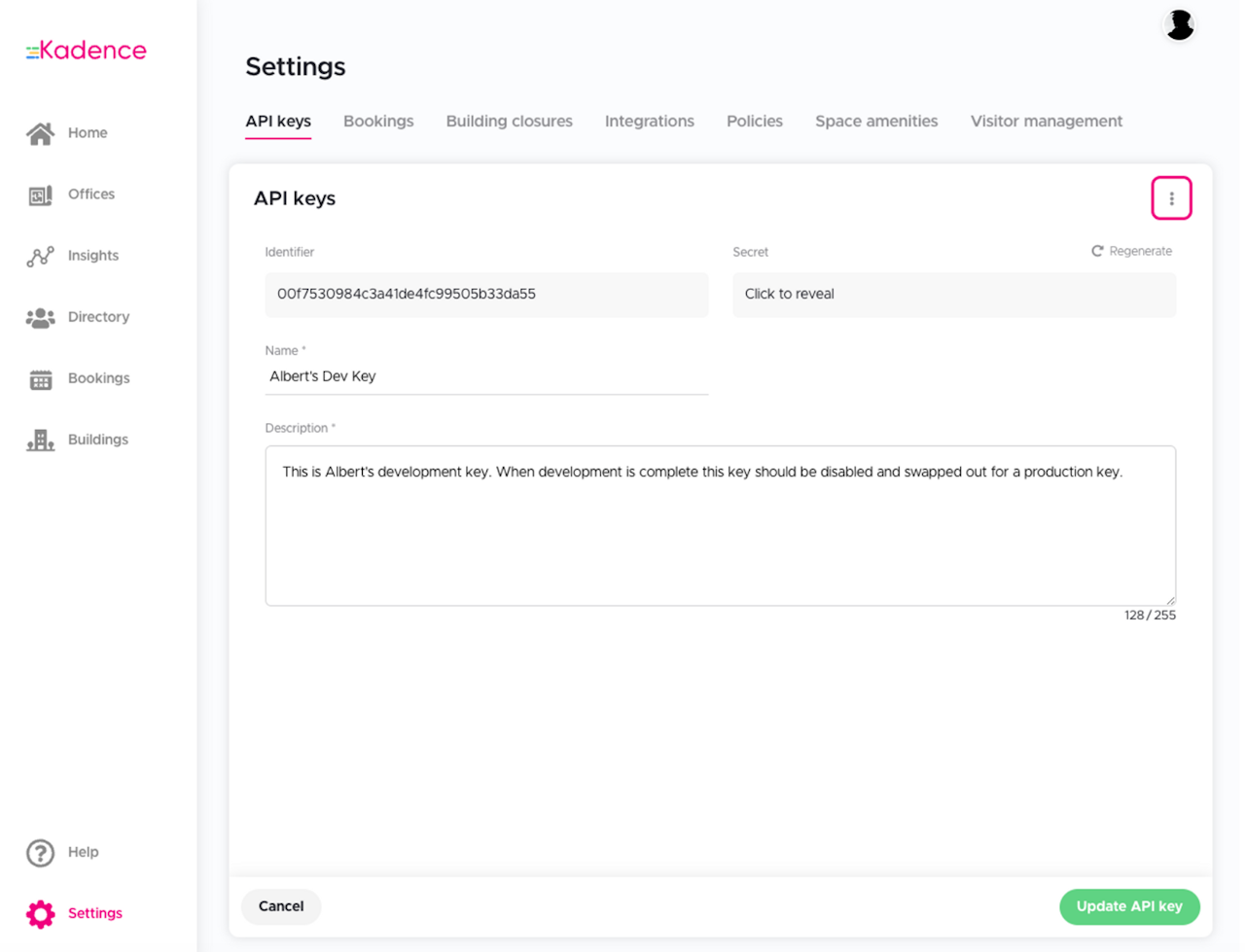
Task: Open Offices via its floor-plan icon
Action: point(40,195)
